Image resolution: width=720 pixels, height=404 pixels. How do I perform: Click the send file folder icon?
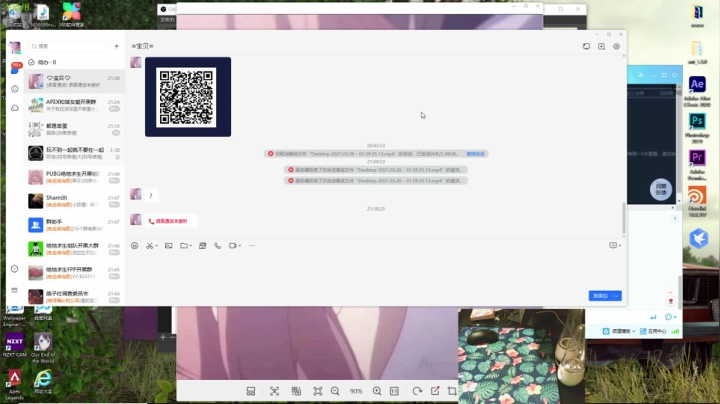(184, 246)
